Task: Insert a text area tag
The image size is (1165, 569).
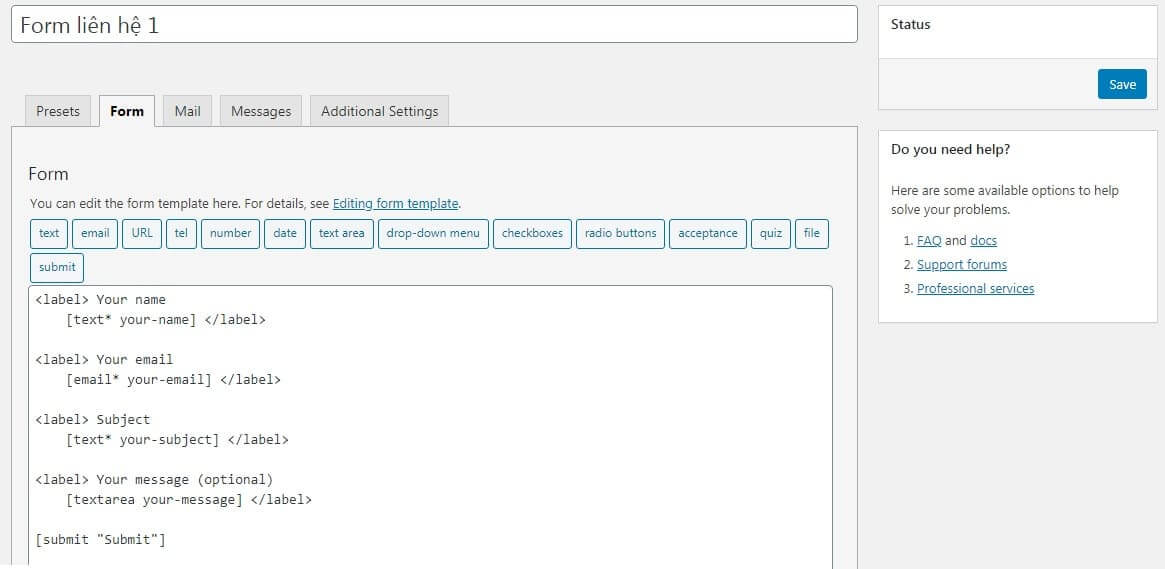Action: (x=341, y=233)
